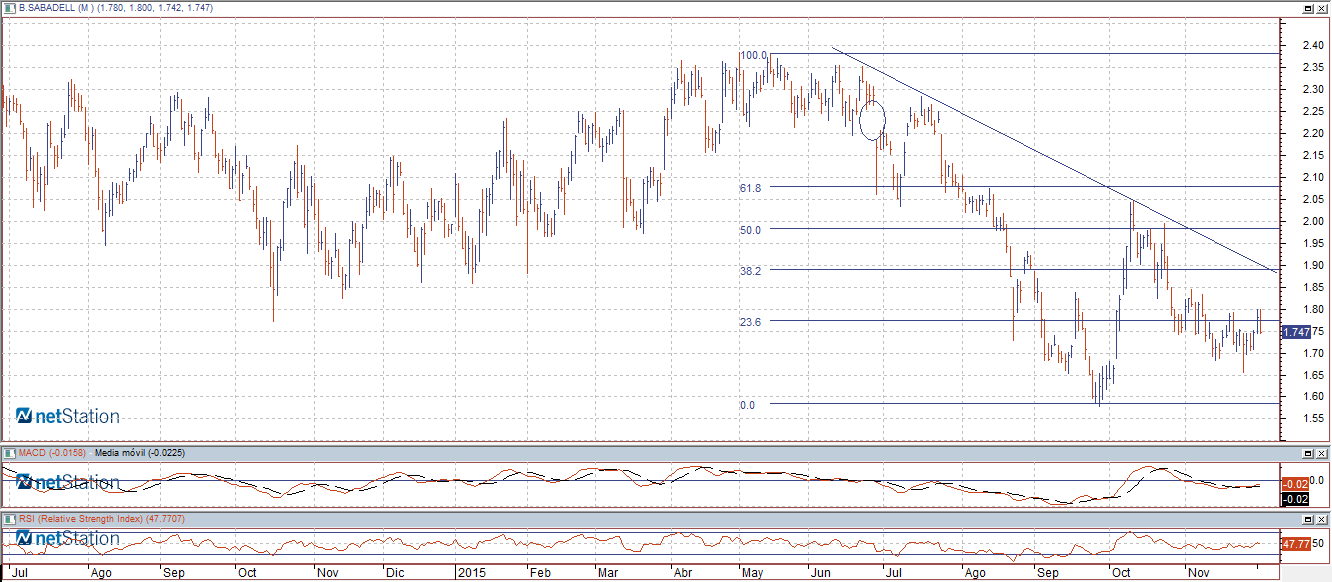Click the Fibonacci 38.2 level label

pyautogui.click(x=751, y=271)
